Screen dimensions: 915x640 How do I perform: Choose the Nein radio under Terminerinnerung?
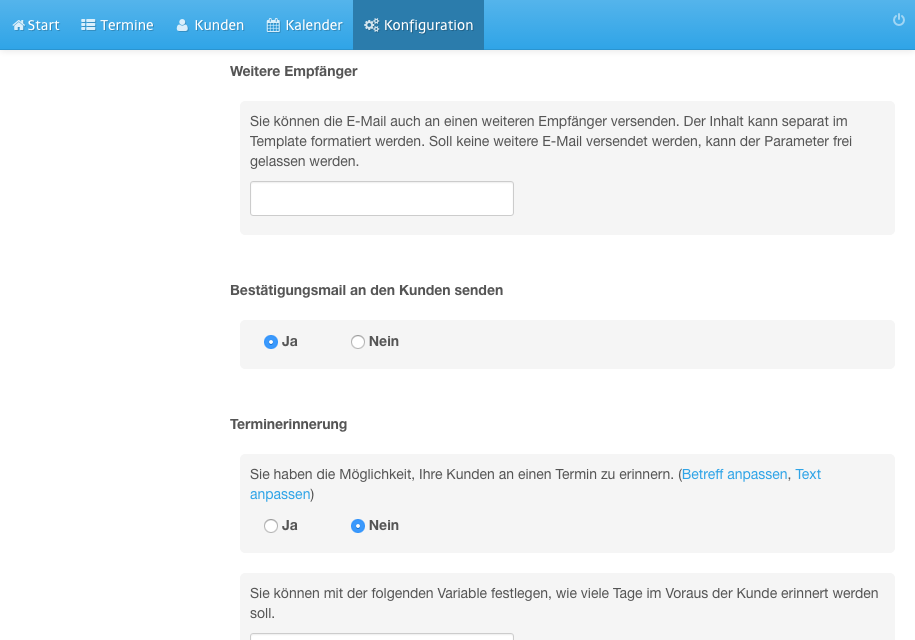(x=358, y=526)
